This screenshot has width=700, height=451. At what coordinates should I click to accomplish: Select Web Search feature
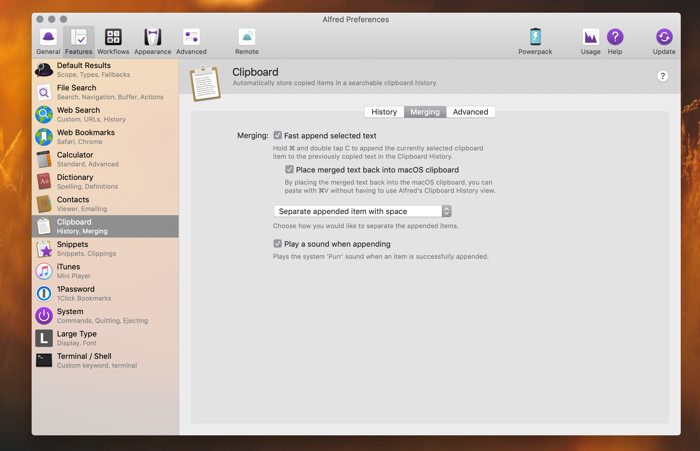pos(105,114)
